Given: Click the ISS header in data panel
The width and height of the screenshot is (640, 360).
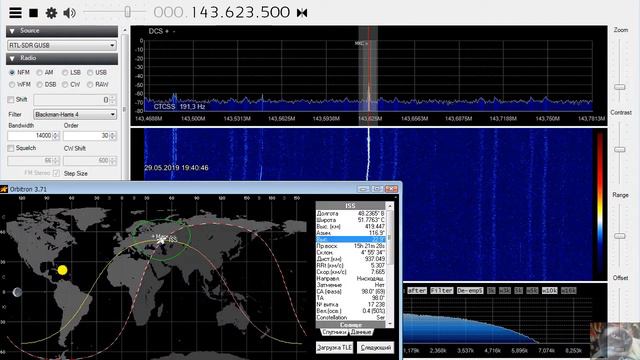Looking at the screenshot, I should tap(351, 206).
